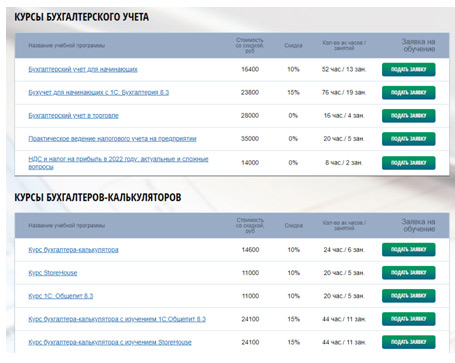Open 'Бухучет для начинающих с 1С: Бухгалтерия 8.3' link
This screenshot has width=455, height=363.
[99, 92]
